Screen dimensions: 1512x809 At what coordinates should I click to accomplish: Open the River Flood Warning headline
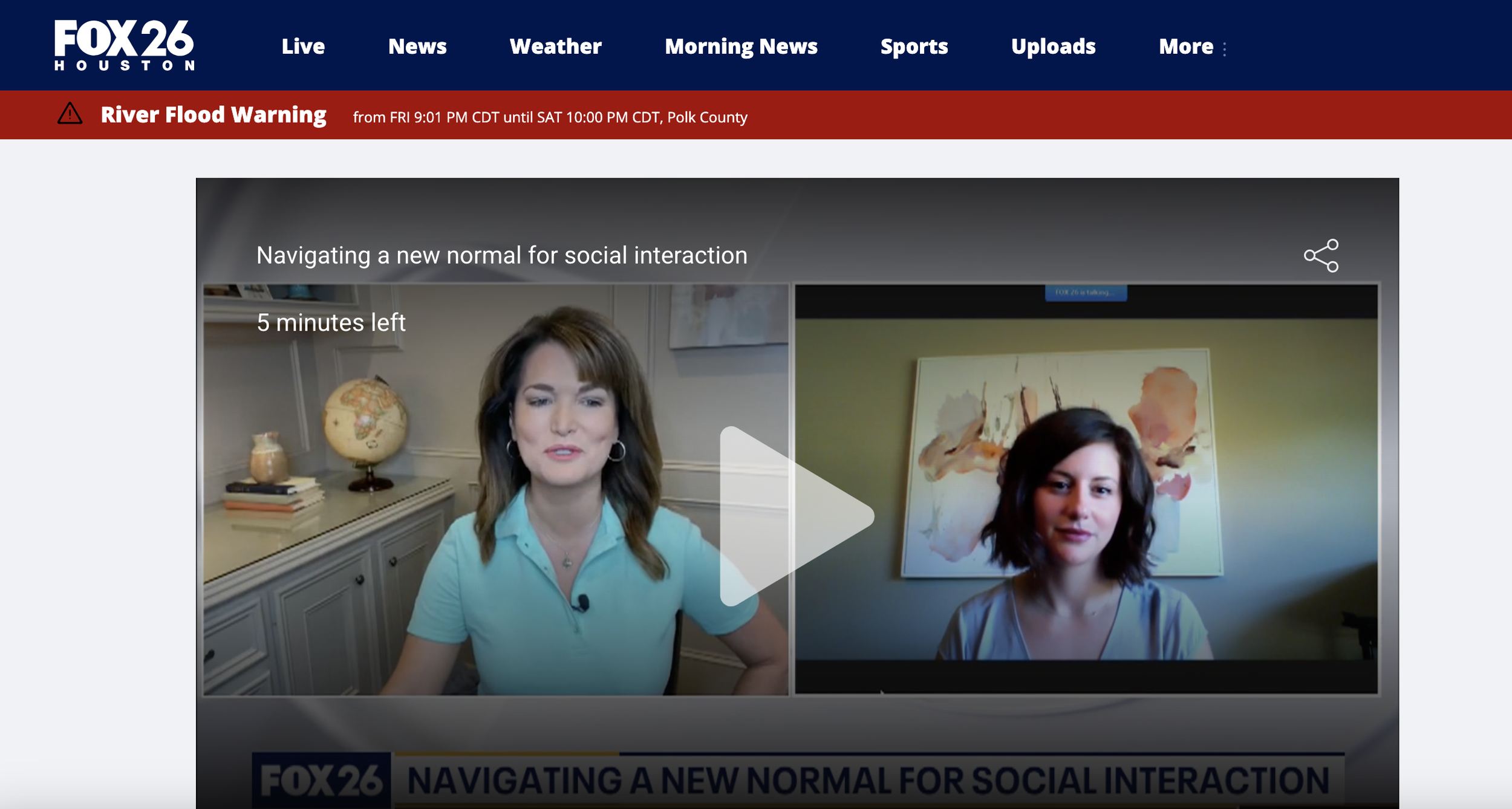pyautogui.click(x=213, y=115)
